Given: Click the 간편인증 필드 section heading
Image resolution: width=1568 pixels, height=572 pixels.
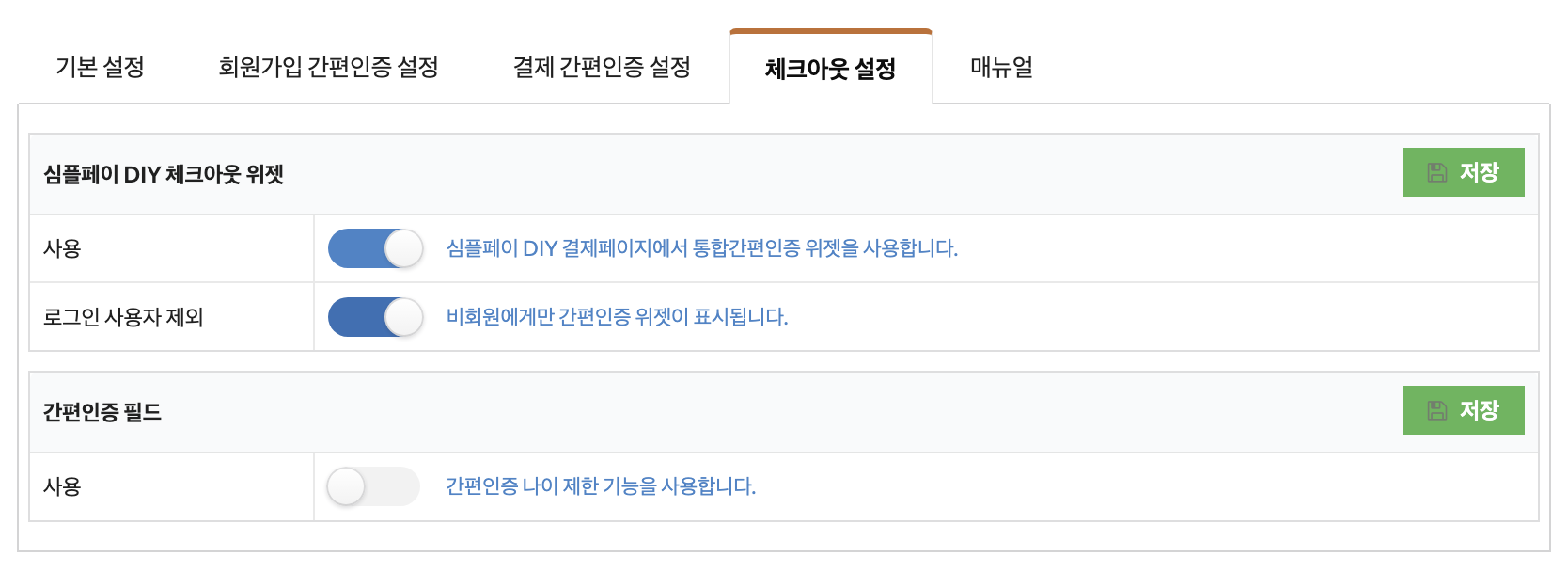Looking at the screenshot, I should (102, 412).
